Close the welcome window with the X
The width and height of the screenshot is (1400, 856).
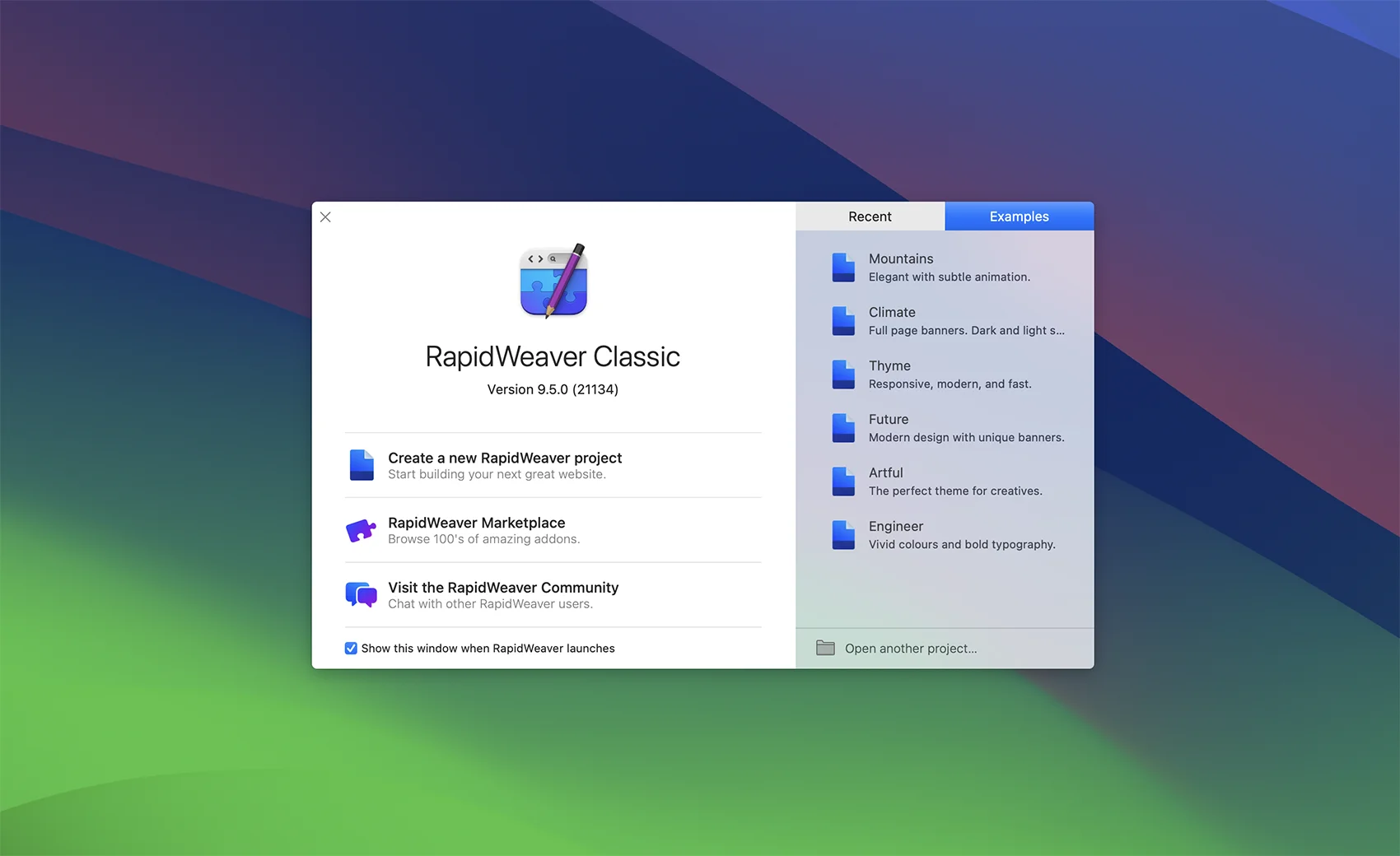click(325, 217)
